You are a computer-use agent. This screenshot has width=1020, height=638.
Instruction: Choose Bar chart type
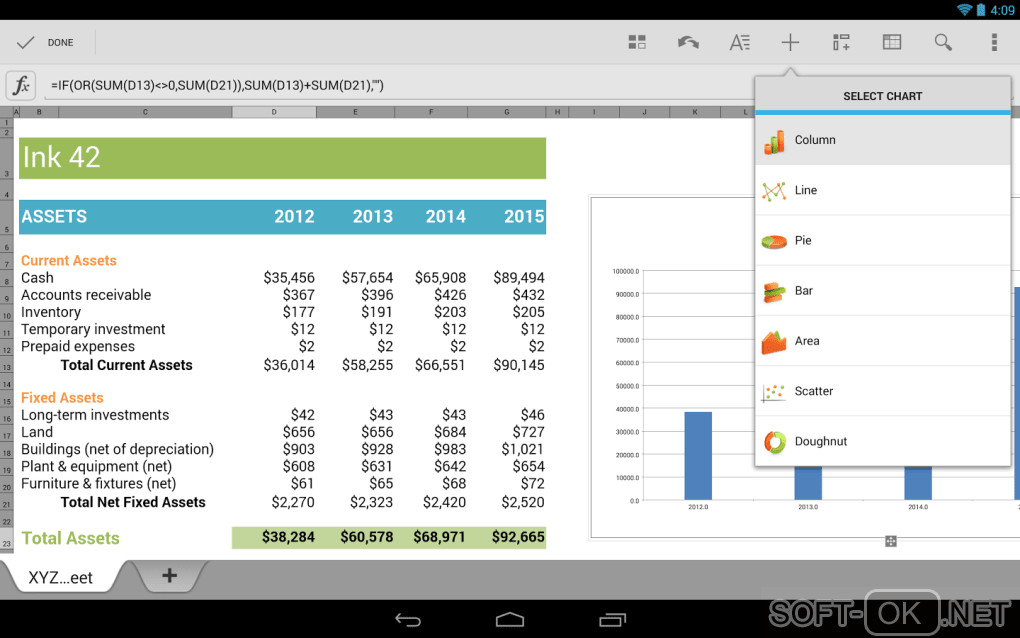pyautogui.click(x=882, y=291)
